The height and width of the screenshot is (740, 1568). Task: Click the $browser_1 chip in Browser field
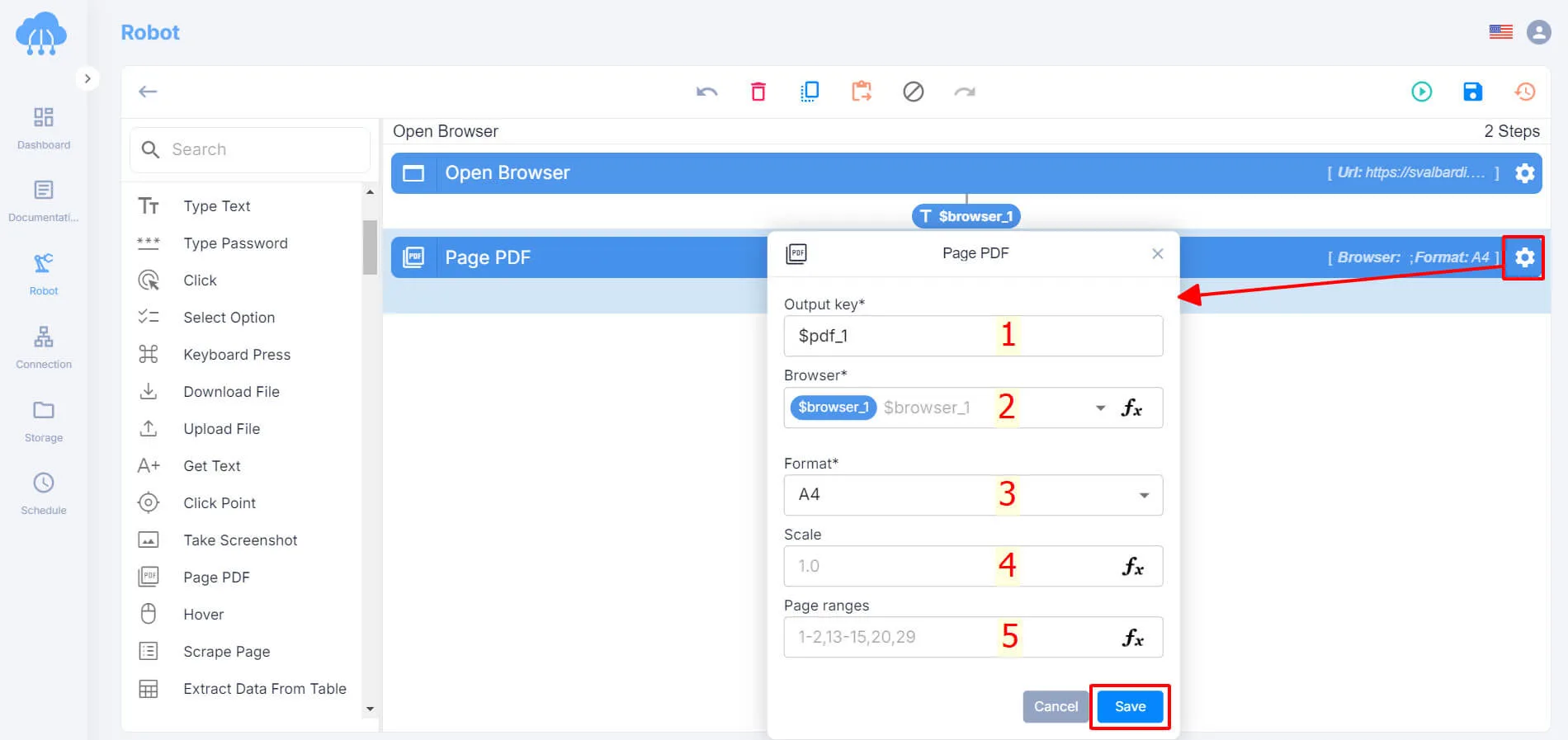tap(834, 408)
